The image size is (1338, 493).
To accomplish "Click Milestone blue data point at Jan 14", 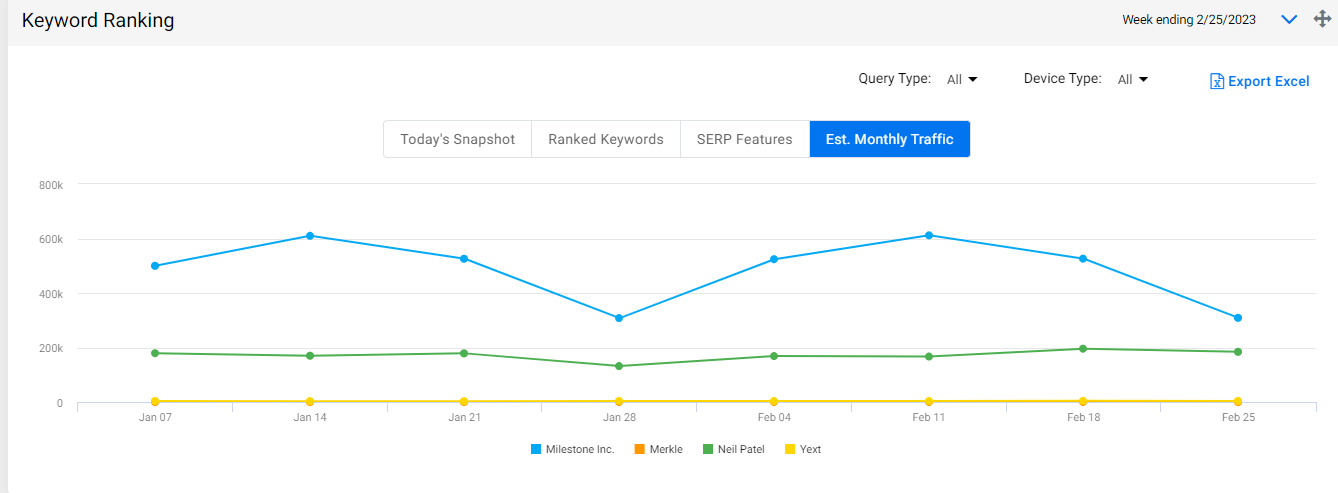I will 310,236.
